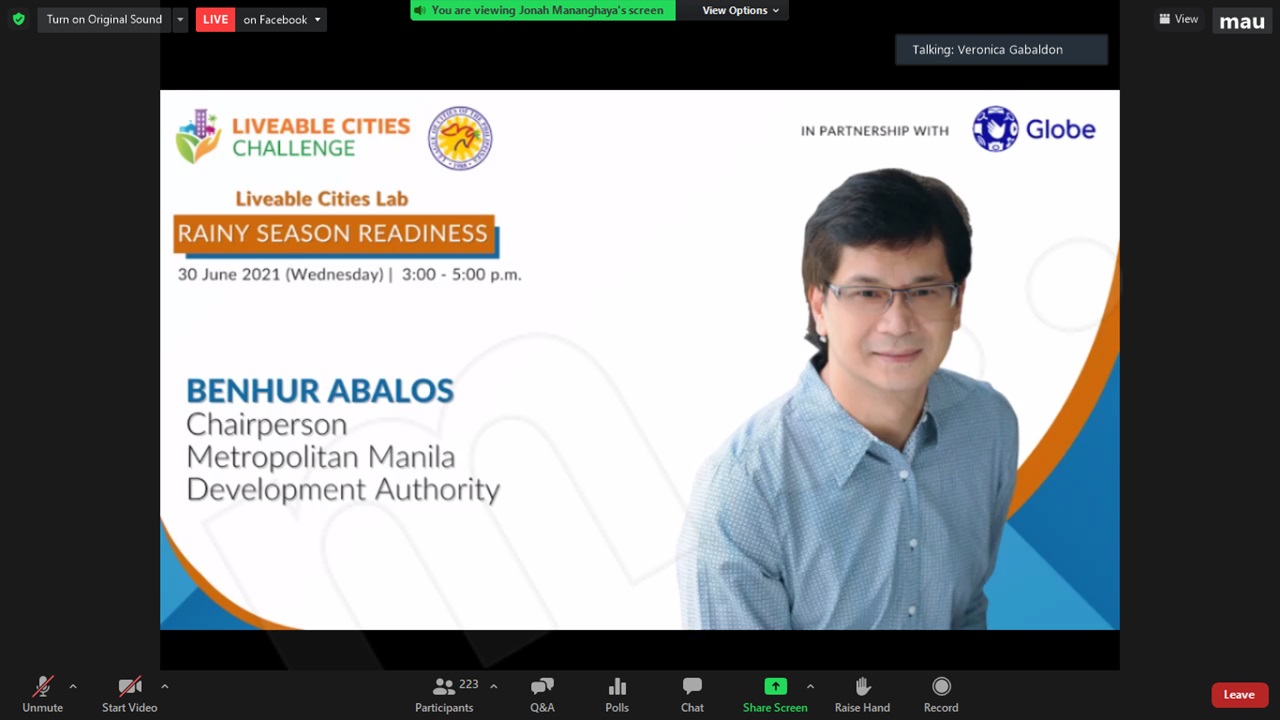Raise Hand in the meeting
This screenshot has width=1280, height=720.
click(x=862, y=694)
